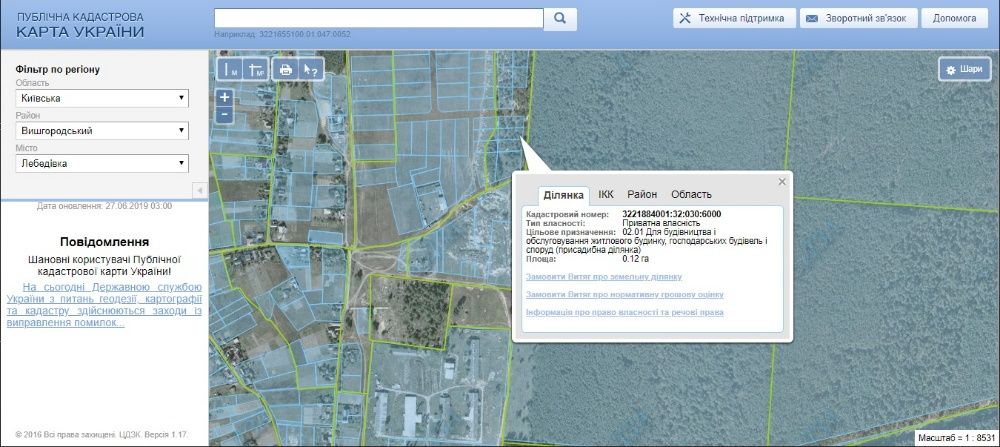1000x447 pixels.
Task: Zoom out of the map
Action: point(224,115)
